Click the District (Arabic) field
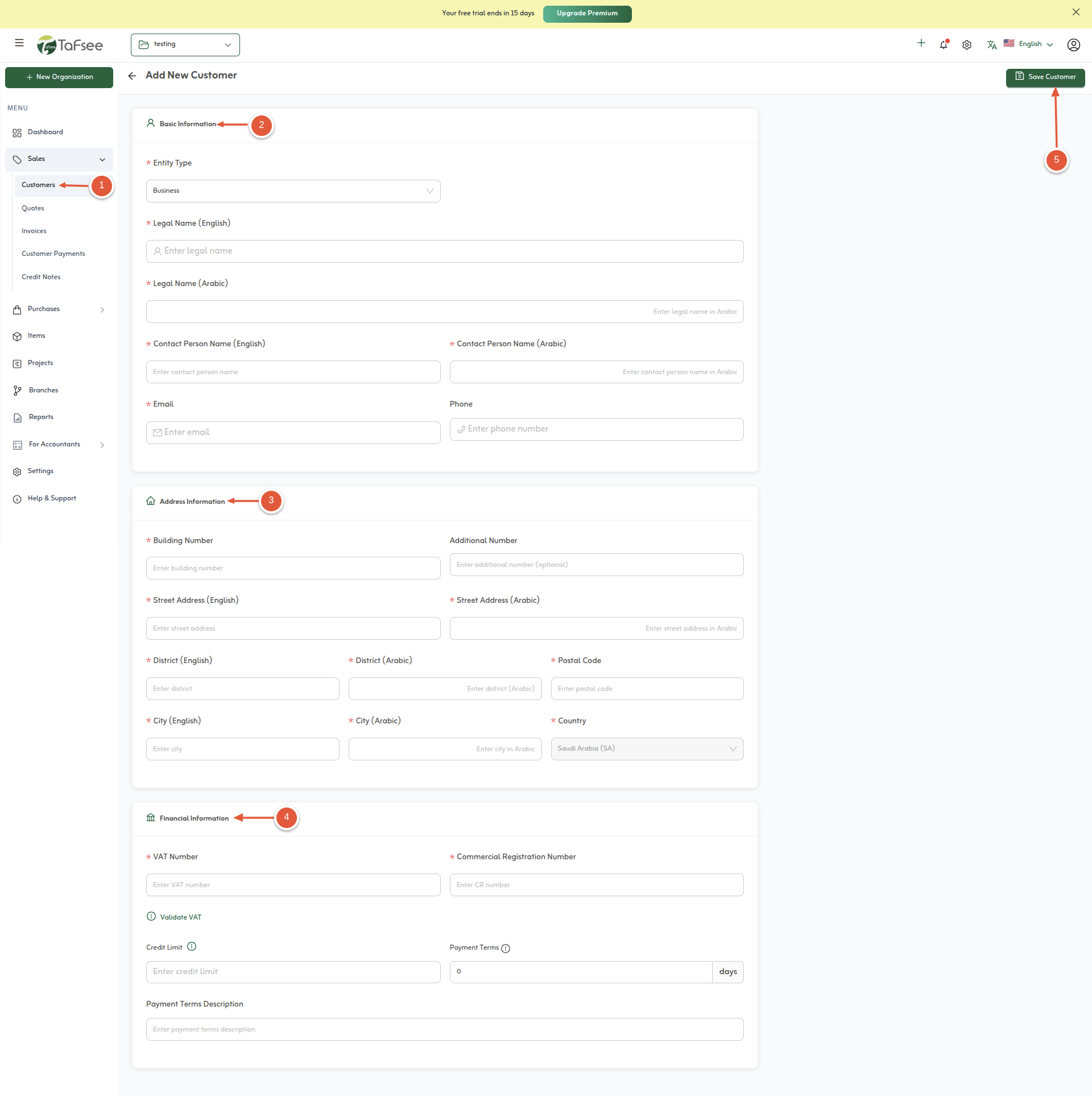The height and width of the screenshot is (1097, 1092). click(x=445, y=689)
